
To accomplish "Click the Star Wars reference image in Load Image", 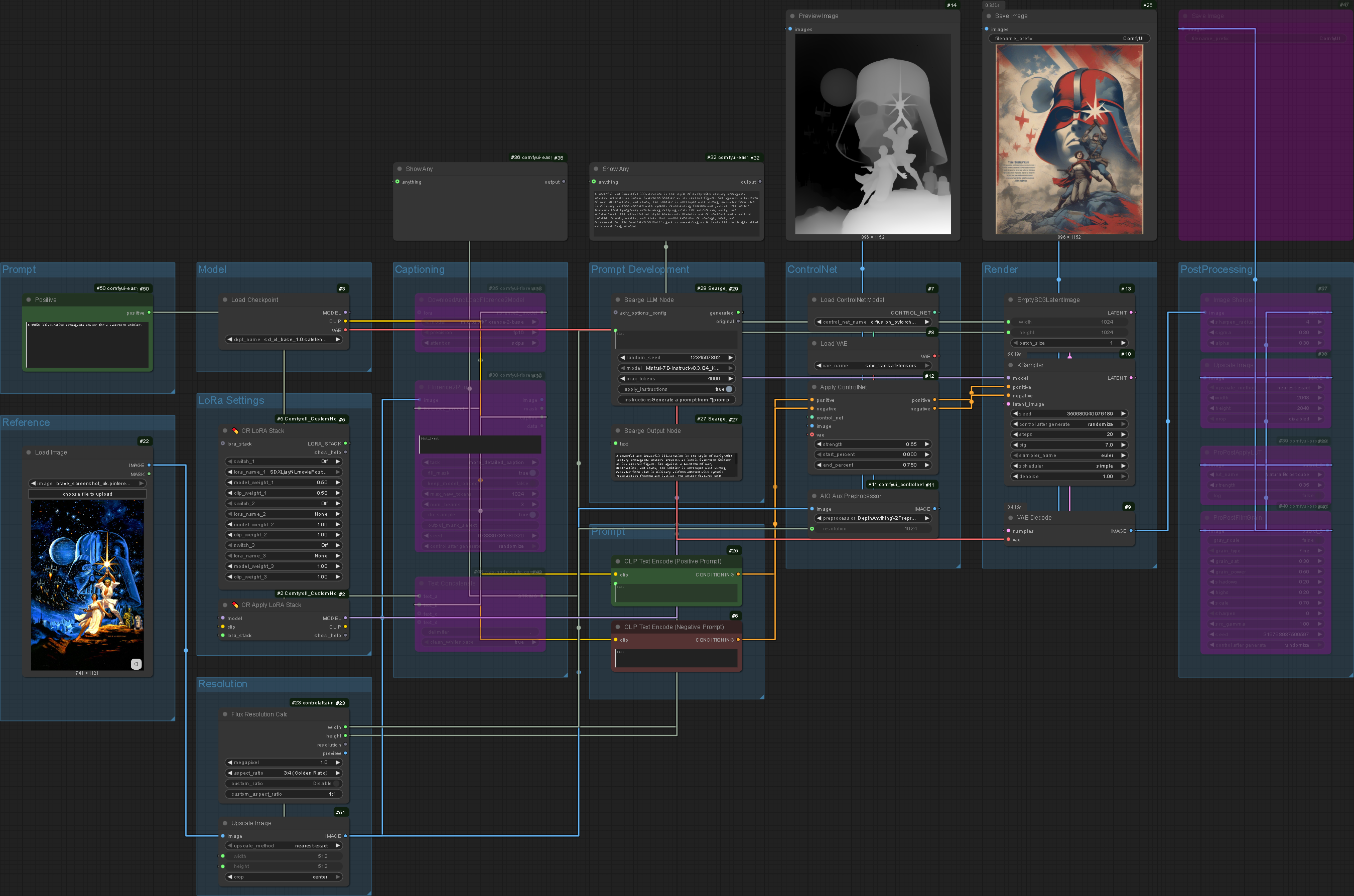I will [x=87, y=585].
